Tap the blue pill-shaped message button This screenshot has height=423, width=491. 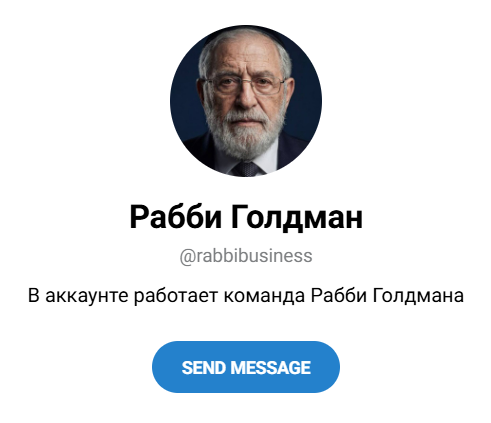(246, 367)
